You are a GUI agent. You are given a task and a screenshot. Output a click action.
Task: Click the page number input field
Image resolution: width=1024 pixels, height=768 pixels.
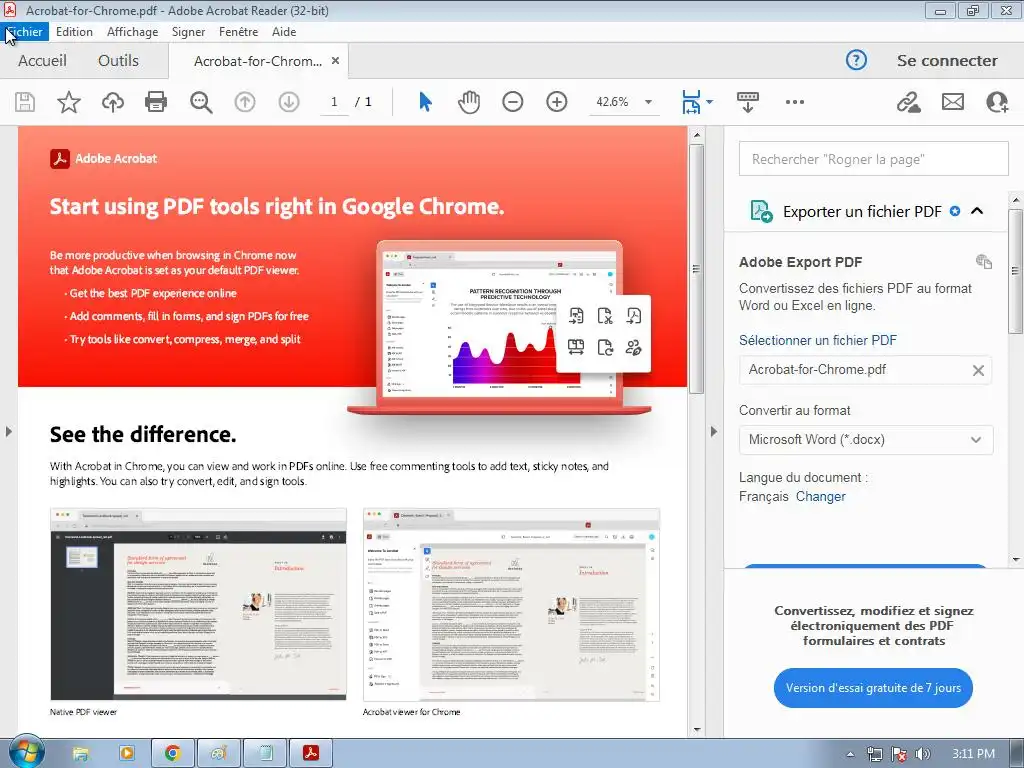coord(334,102)
